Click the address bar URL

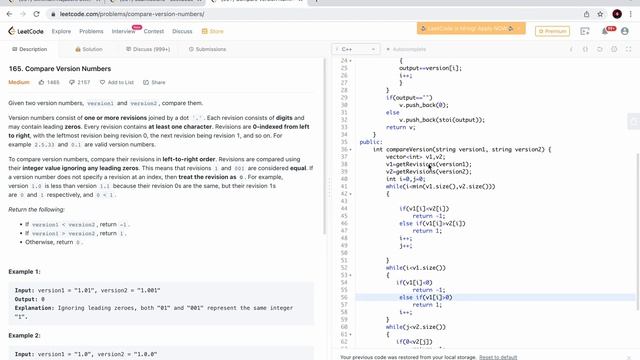pyautogui.click(x=132, y=14)
